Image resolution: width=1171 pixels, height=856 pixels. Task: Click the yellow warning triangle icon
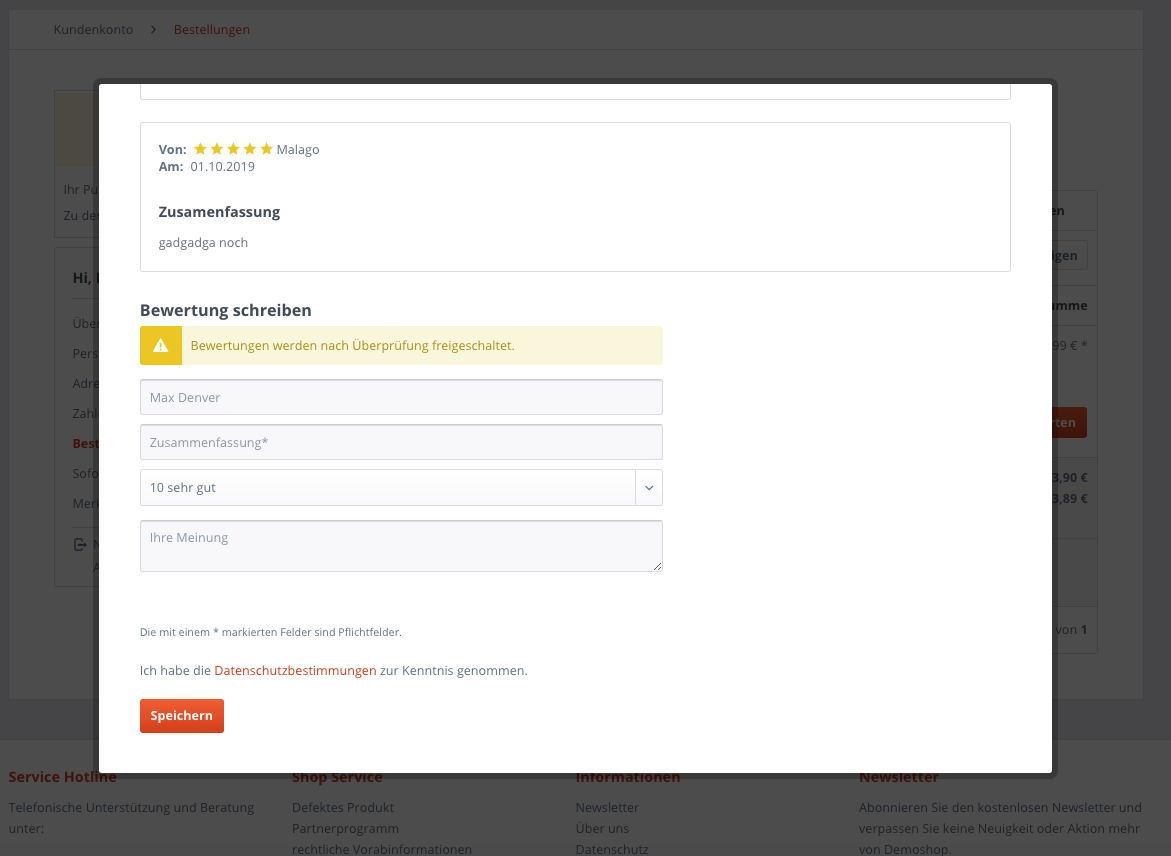pos(161,346)
